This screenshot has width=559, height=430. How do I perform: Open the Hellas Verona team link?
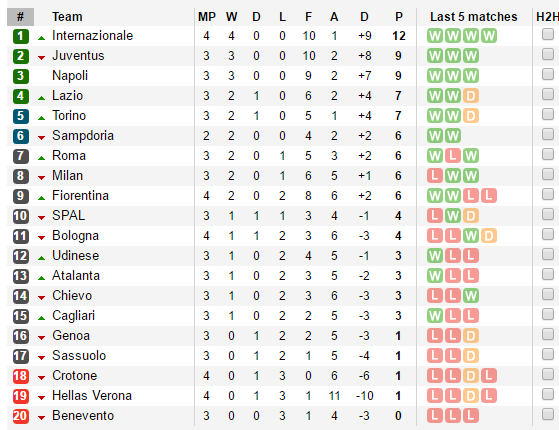click(x=92, y=396)
